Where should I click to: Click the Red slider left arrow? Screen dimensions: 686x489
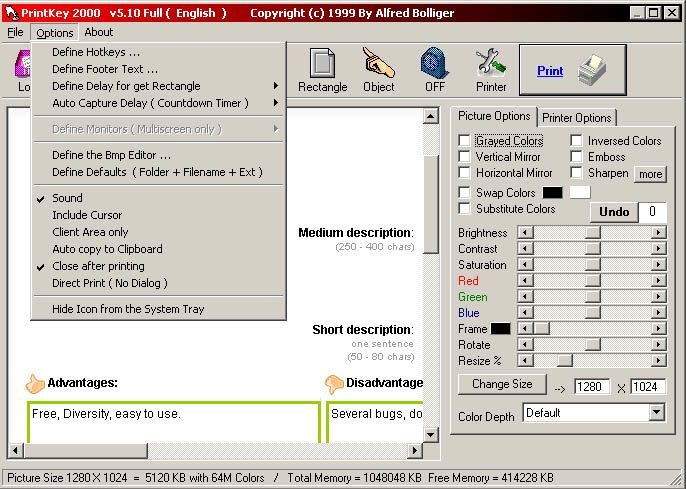tap(525, 280)
